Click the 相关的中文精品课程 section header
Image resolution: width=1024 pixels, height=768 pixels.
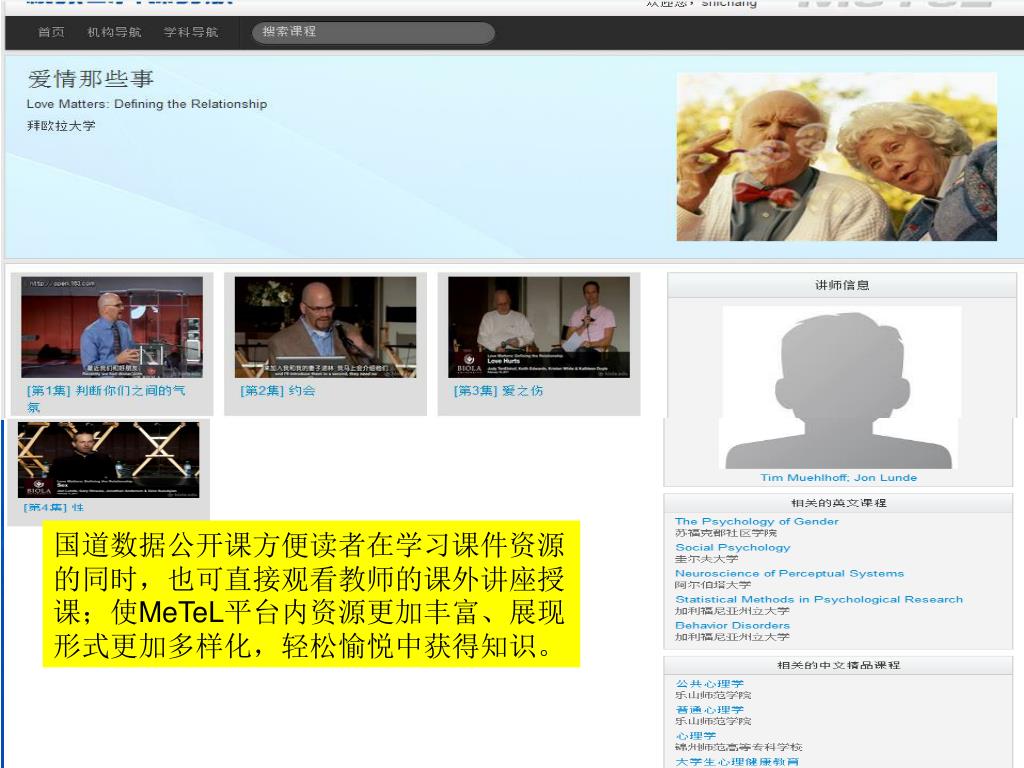(839, 665)
